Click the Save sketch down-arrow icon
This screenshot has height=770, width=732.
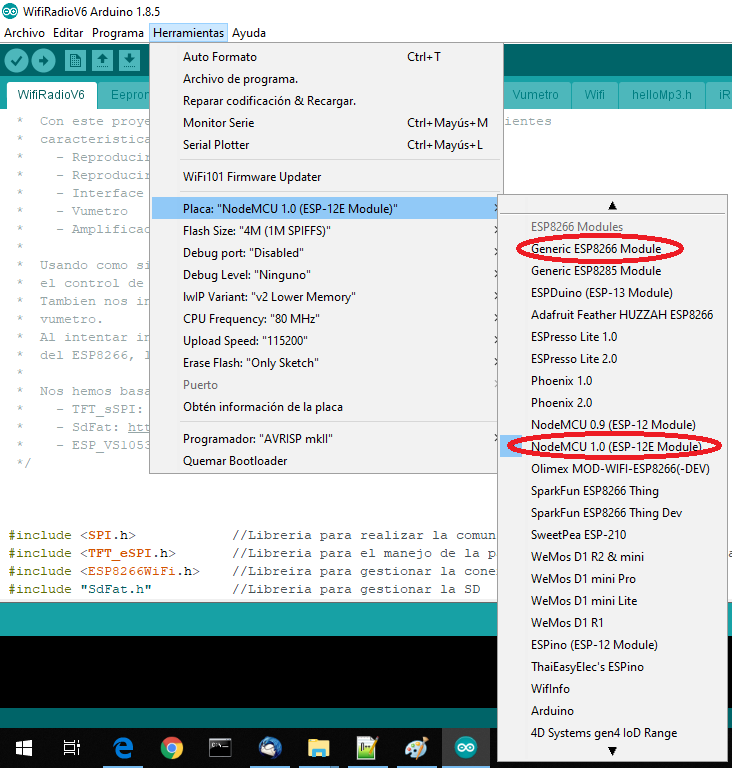(x=129, y=61)
